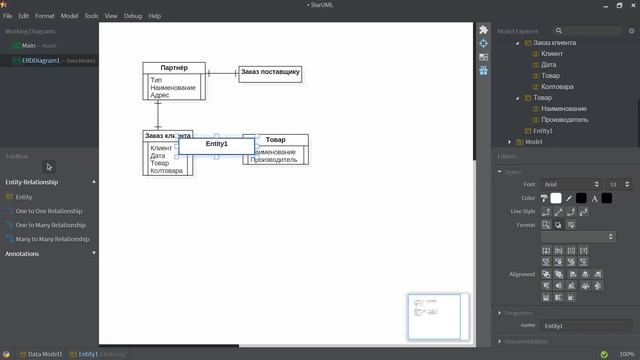Click the Send to Back icon

(558, 274)
